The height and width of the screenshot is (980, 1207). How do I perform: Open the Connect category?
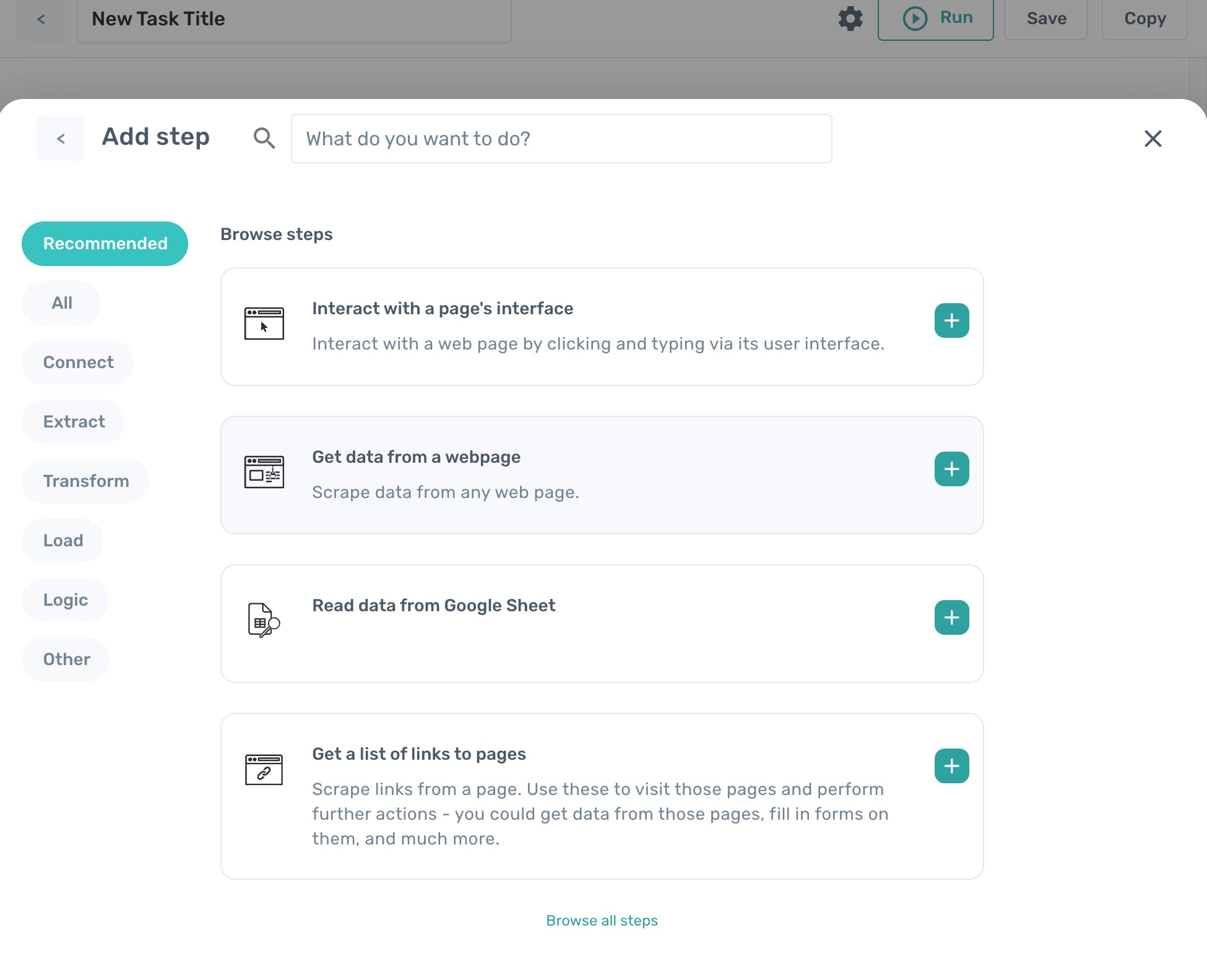[78, 363]
